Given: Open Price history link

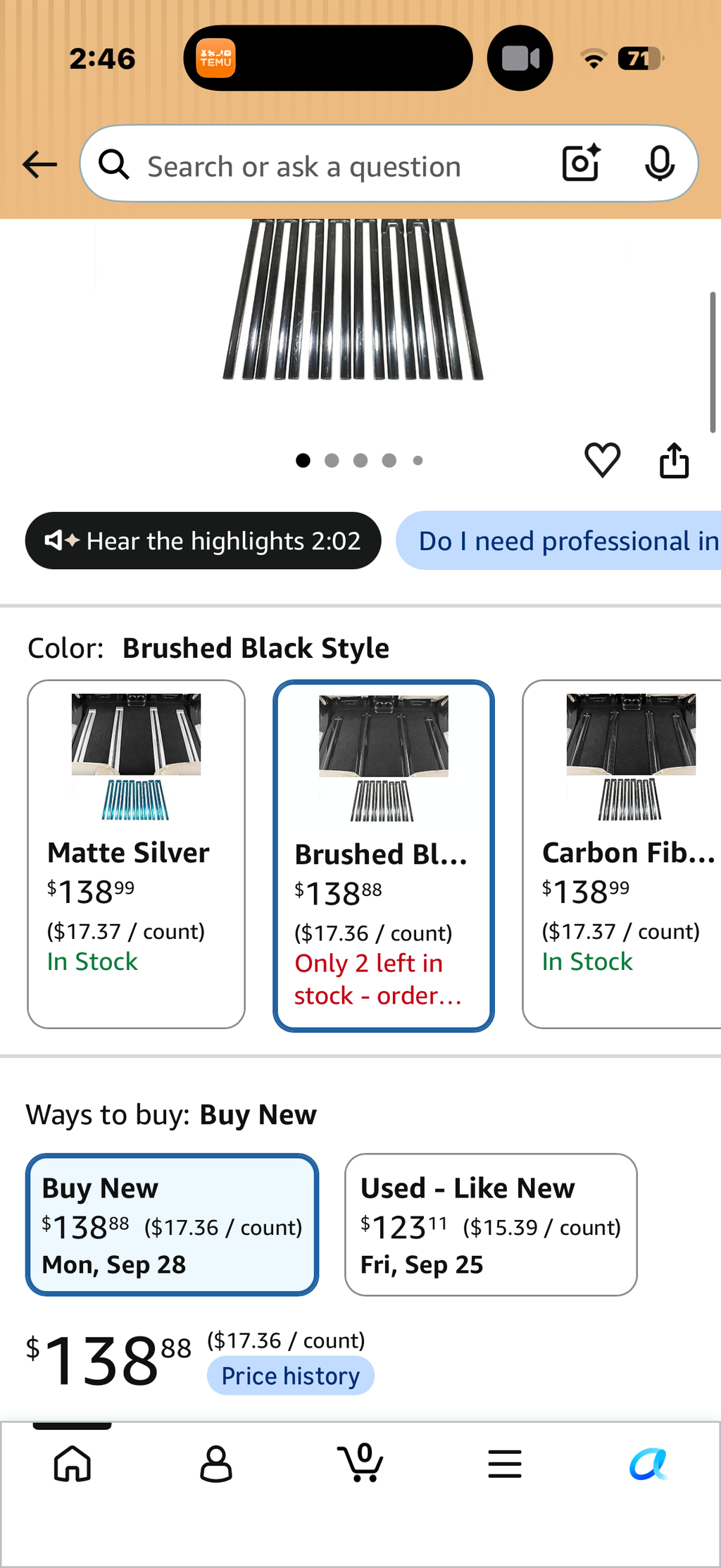Looking at the screenshot, I should pos(290,1375).
